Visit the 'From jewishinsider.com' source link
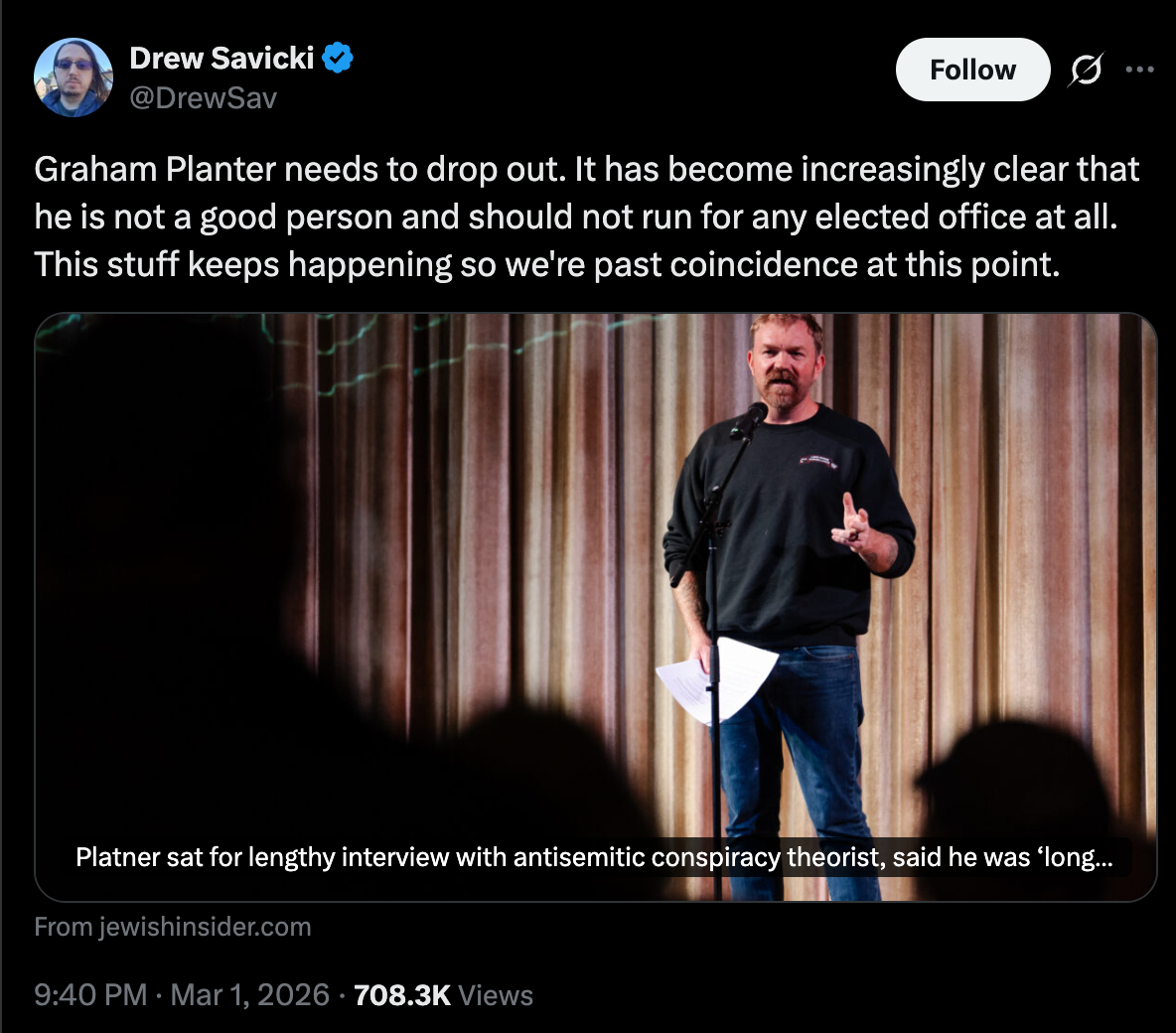Screen dimensions: 1176x1033 pos(173,927)
